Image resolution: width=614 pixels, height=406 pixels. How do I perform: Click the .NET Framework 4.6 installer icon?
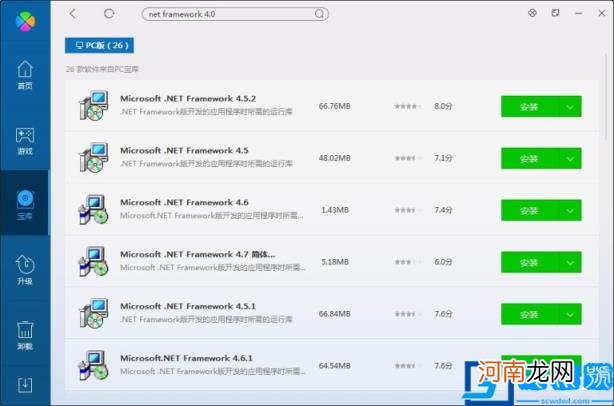93,209
